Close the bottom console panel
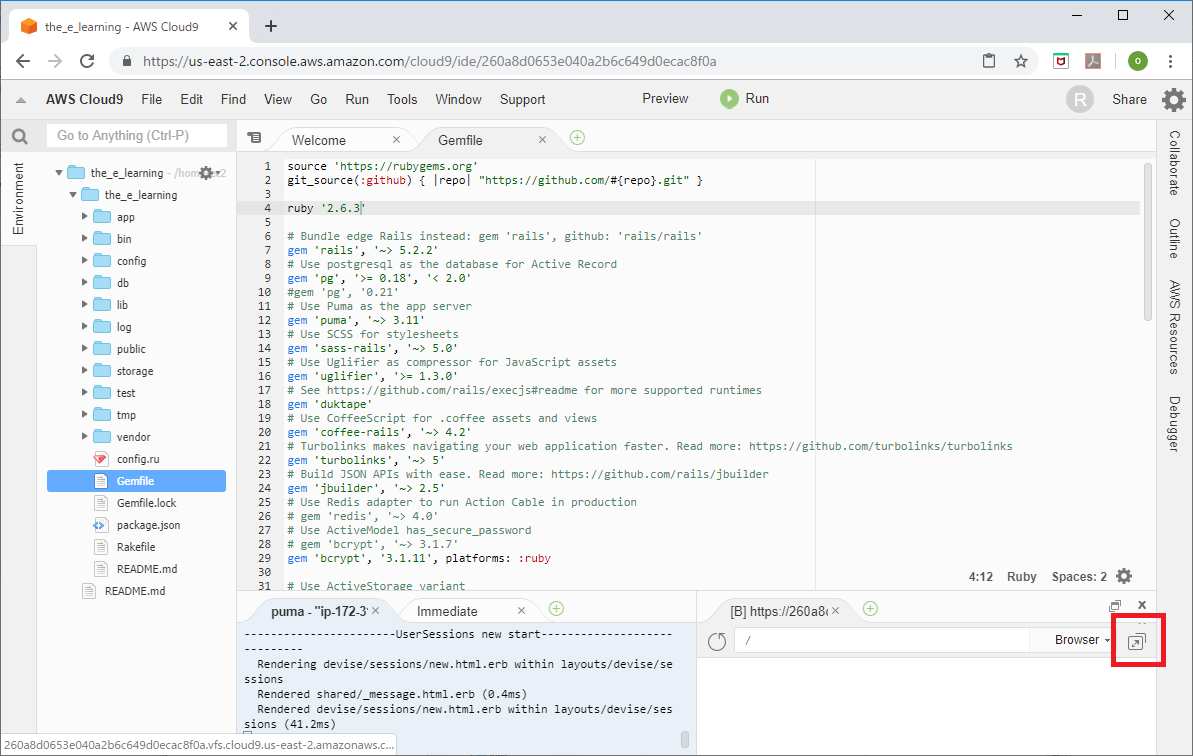The width and height of the screenshot is (1193, 756). click(1142, 605)
